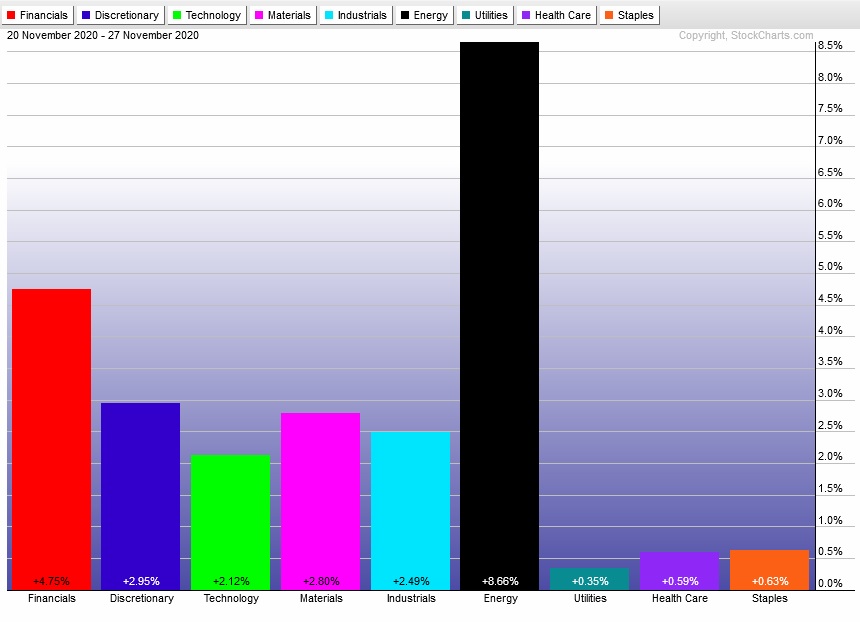The height and width of the screenshot is (622, 860).
Task: Toggle the Health Care legend button
Action: click(557, 15)
